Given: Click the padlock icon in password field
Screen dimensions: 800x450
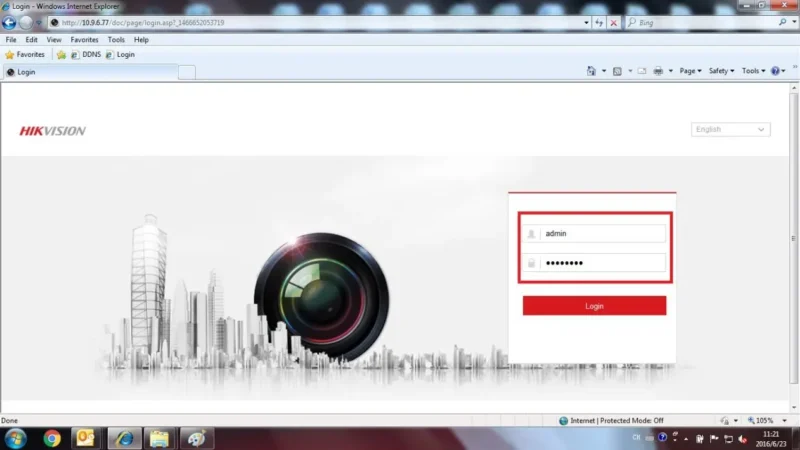Looking at the screenshot, I should click(531, 263).
